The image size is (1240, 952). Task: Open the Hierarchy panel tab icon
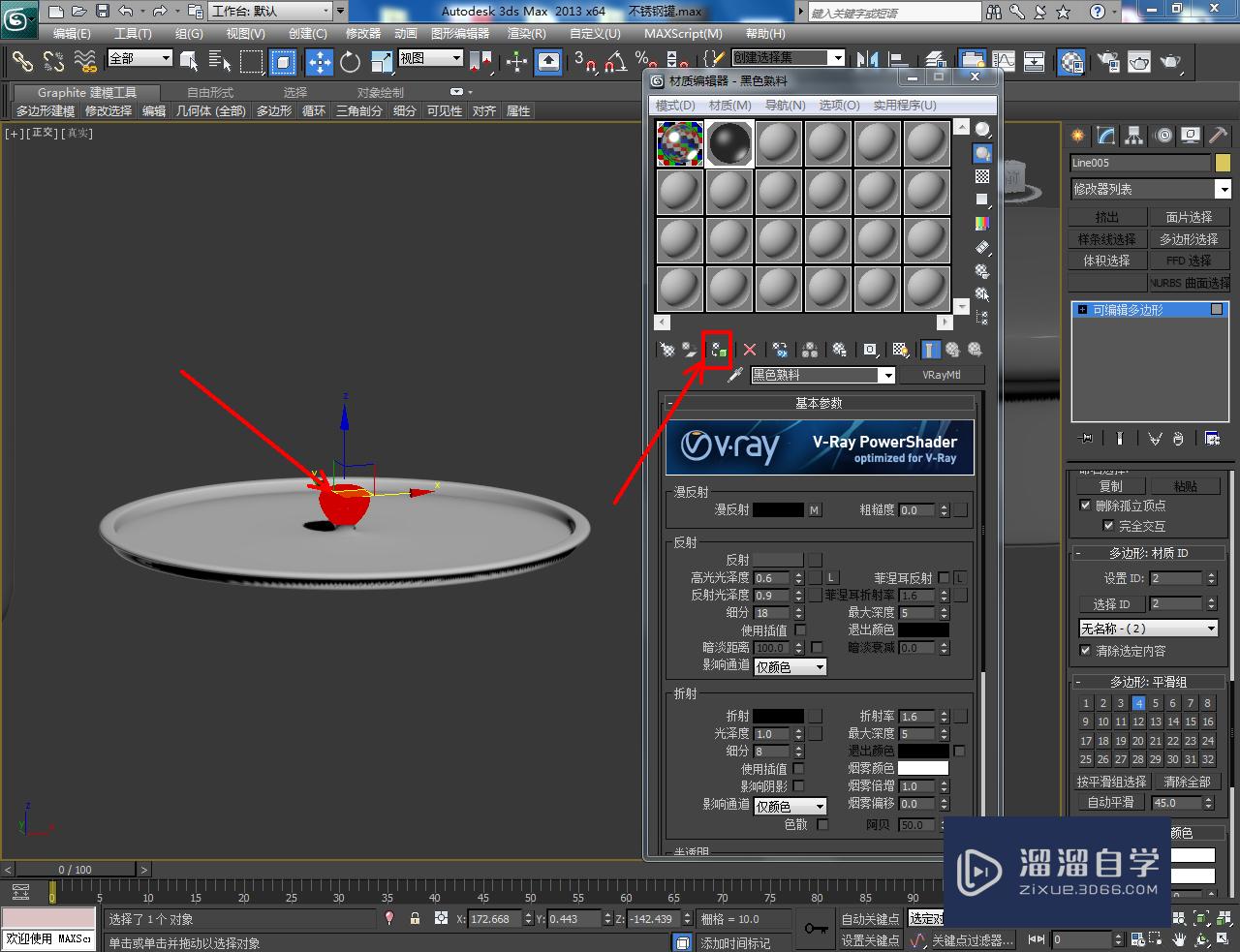click(1133, 136)
